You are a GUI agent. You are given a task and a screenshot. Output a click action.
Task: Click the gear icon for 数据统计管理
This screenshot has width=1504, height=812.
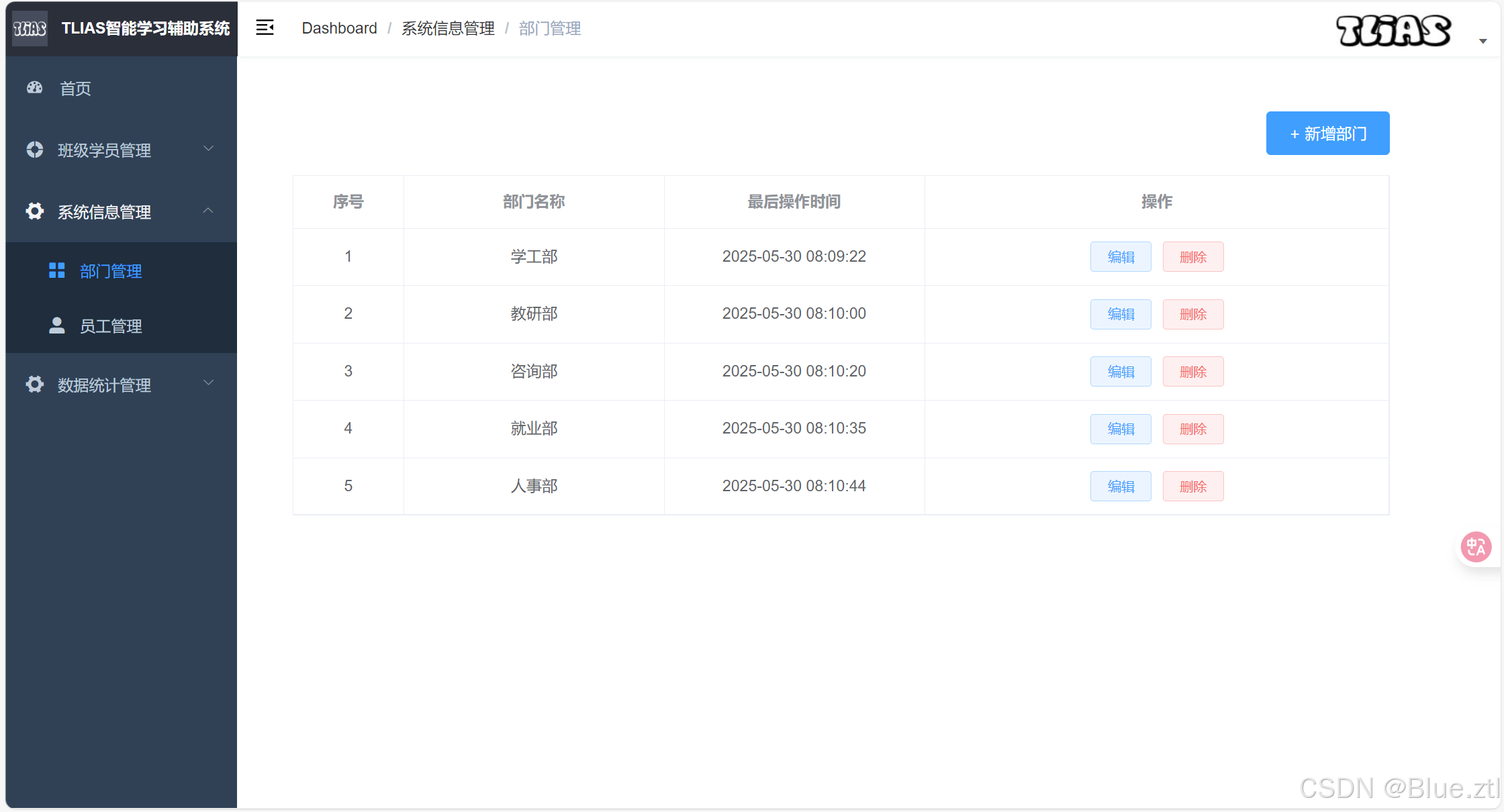(x=34, y=385)
